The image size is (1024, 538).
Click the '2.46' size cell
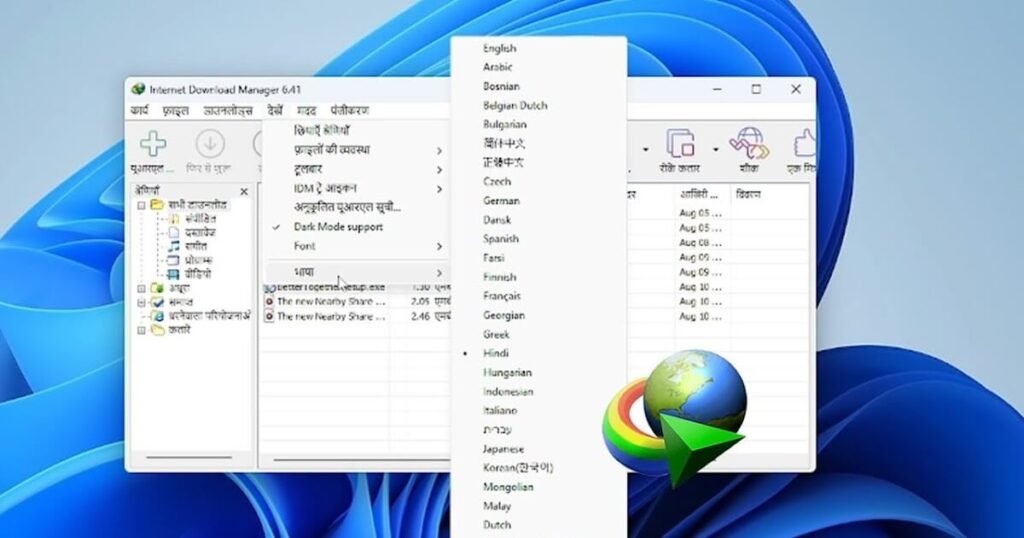[x=420, y=316]
